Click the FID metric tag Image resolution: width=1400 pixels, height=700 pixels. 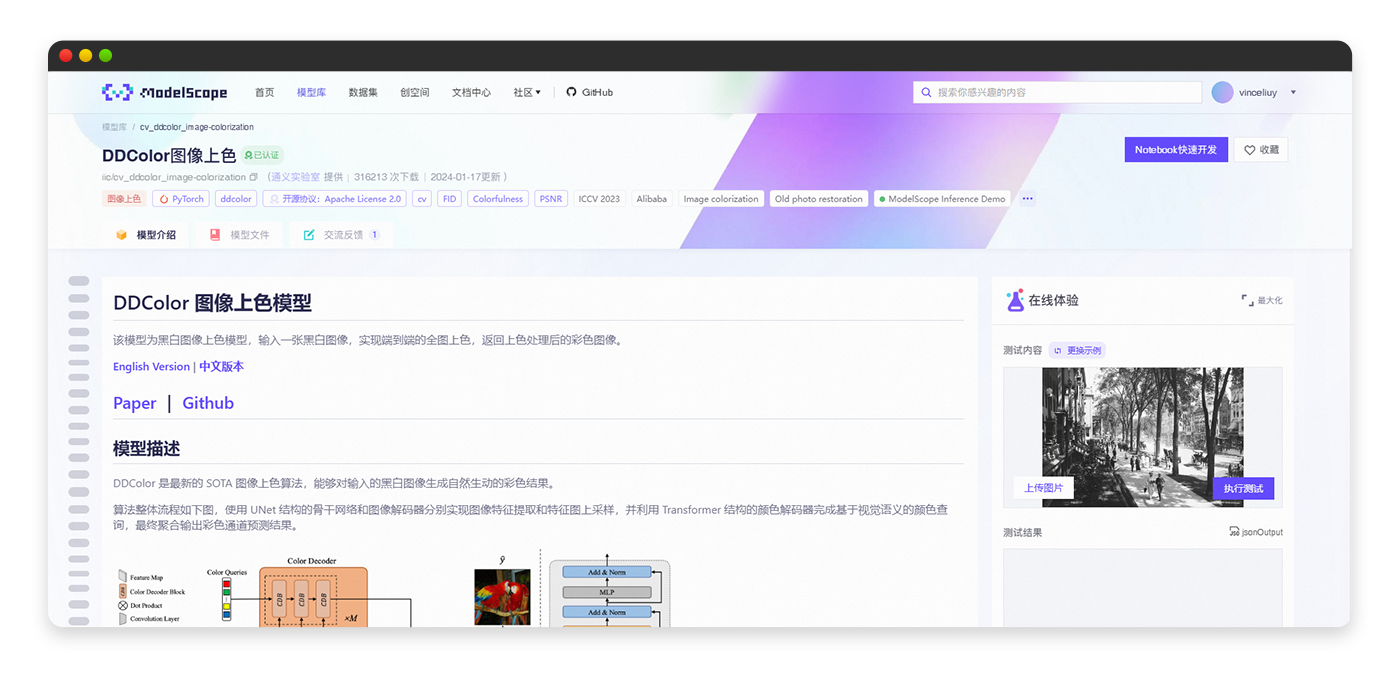pyautogui.click(x=450, y=199)
